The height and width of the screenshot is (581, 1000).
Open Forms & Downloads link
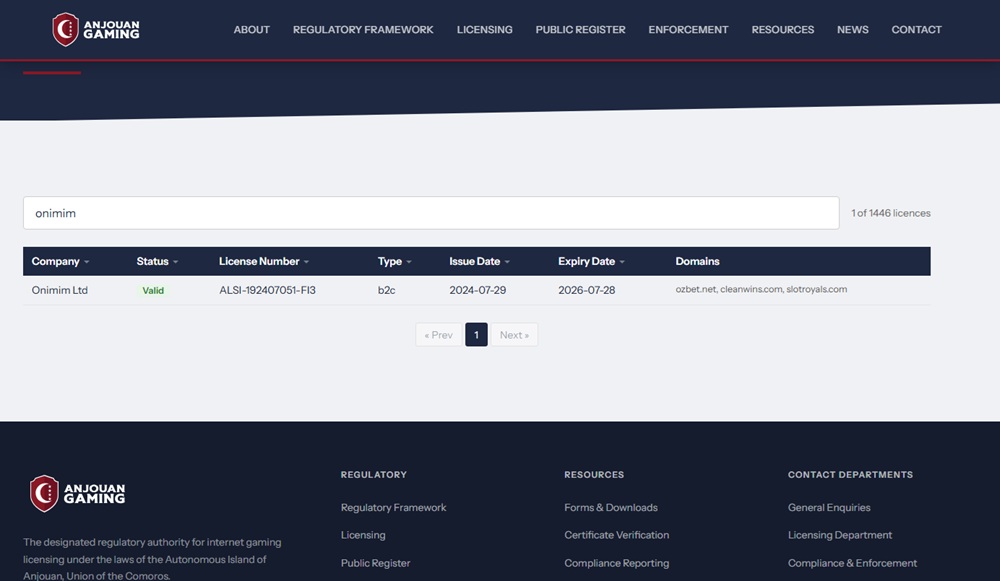611,508
